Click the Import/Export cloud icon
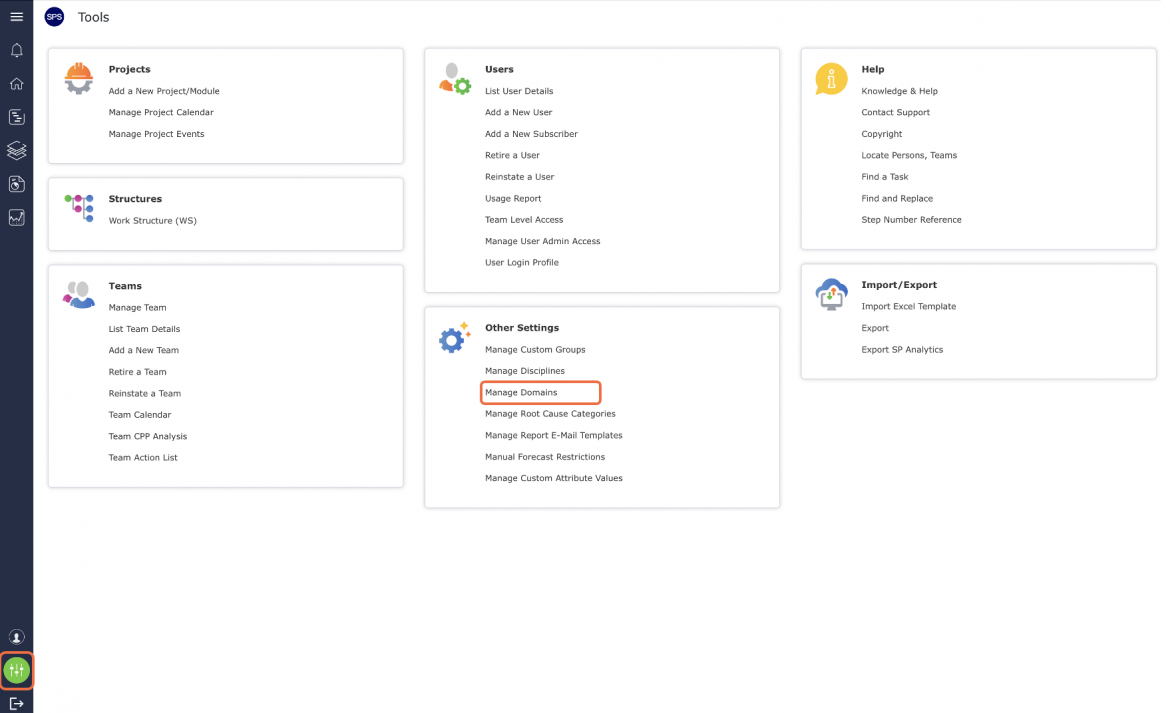Viewport: 1170px width, 713px height. [831, 294]
